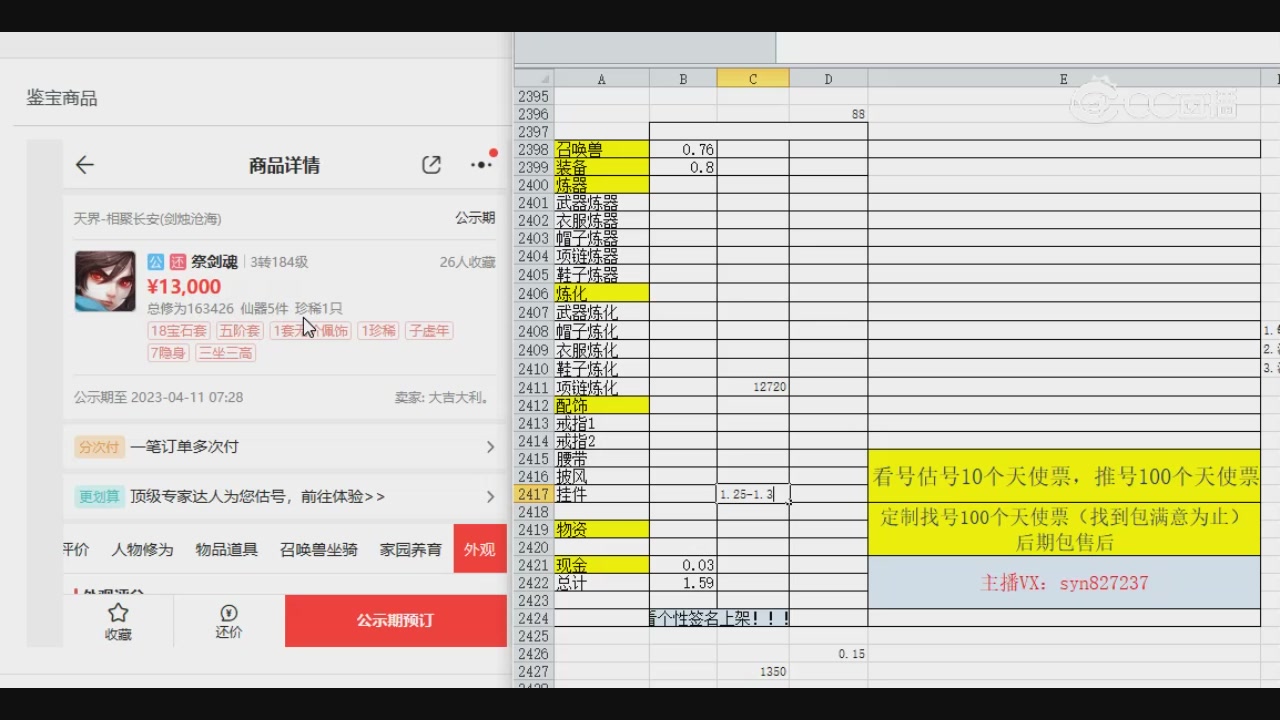Expand the 分次付 一笔订单多次付 row
Image resolution: width=1280 pixels, height=720 pixels.
pos(285,447)
